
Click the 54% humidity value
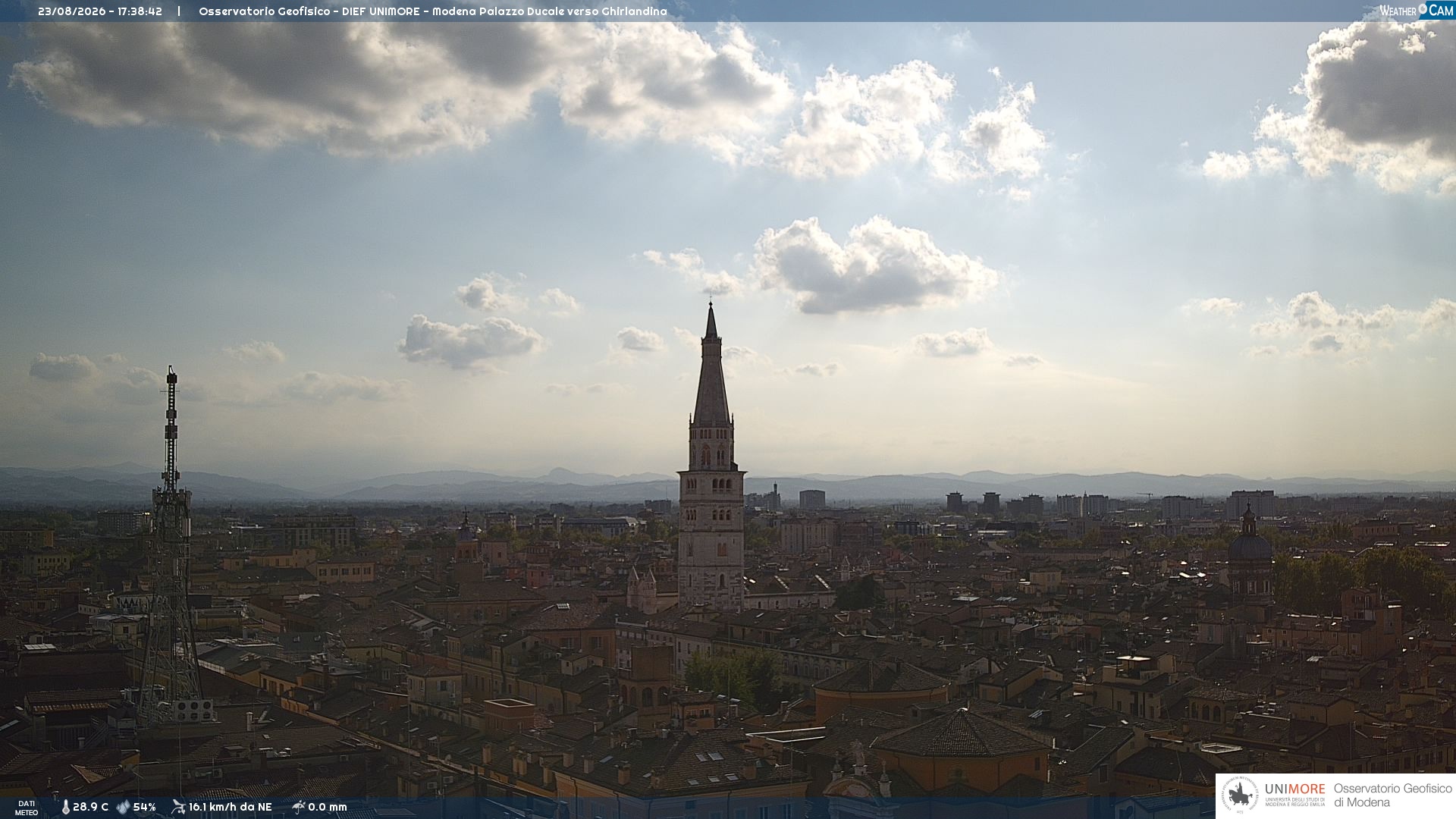click(x=144, y=808)
